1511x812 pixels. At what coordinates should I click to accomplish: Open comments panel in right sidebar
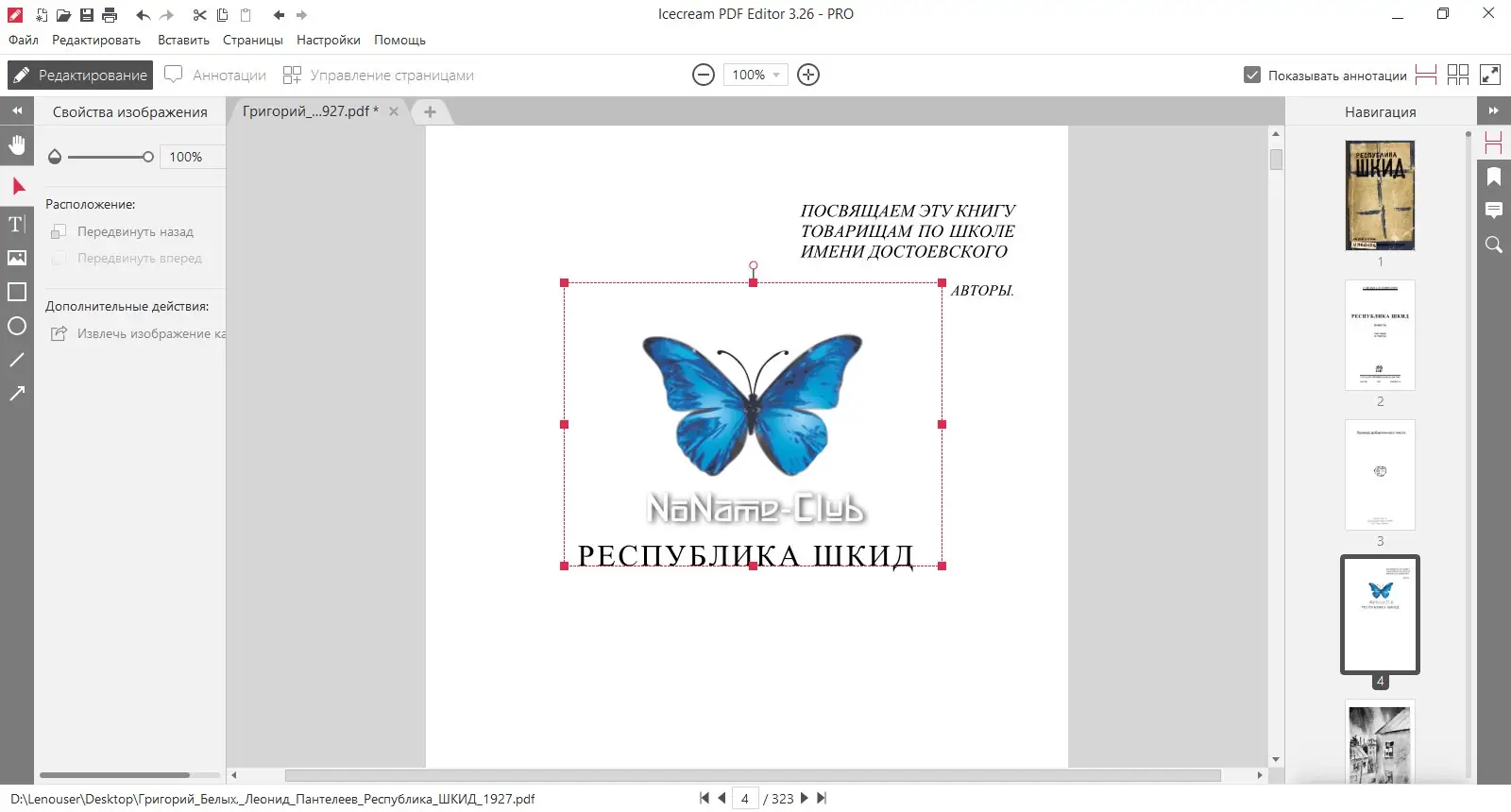pos(1494,211)
